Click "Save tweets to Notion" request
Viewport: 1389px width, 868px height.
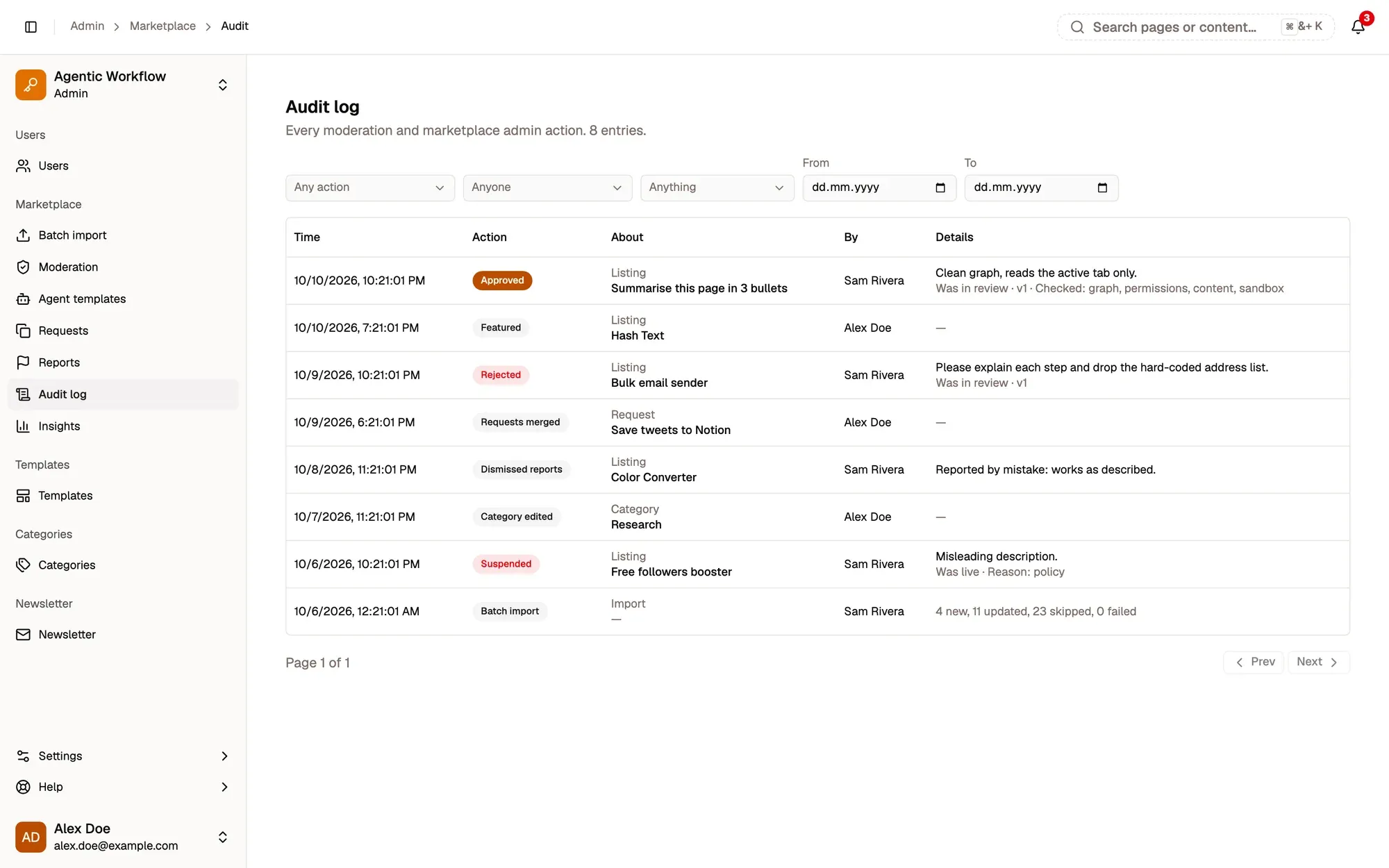coord(671,430)
